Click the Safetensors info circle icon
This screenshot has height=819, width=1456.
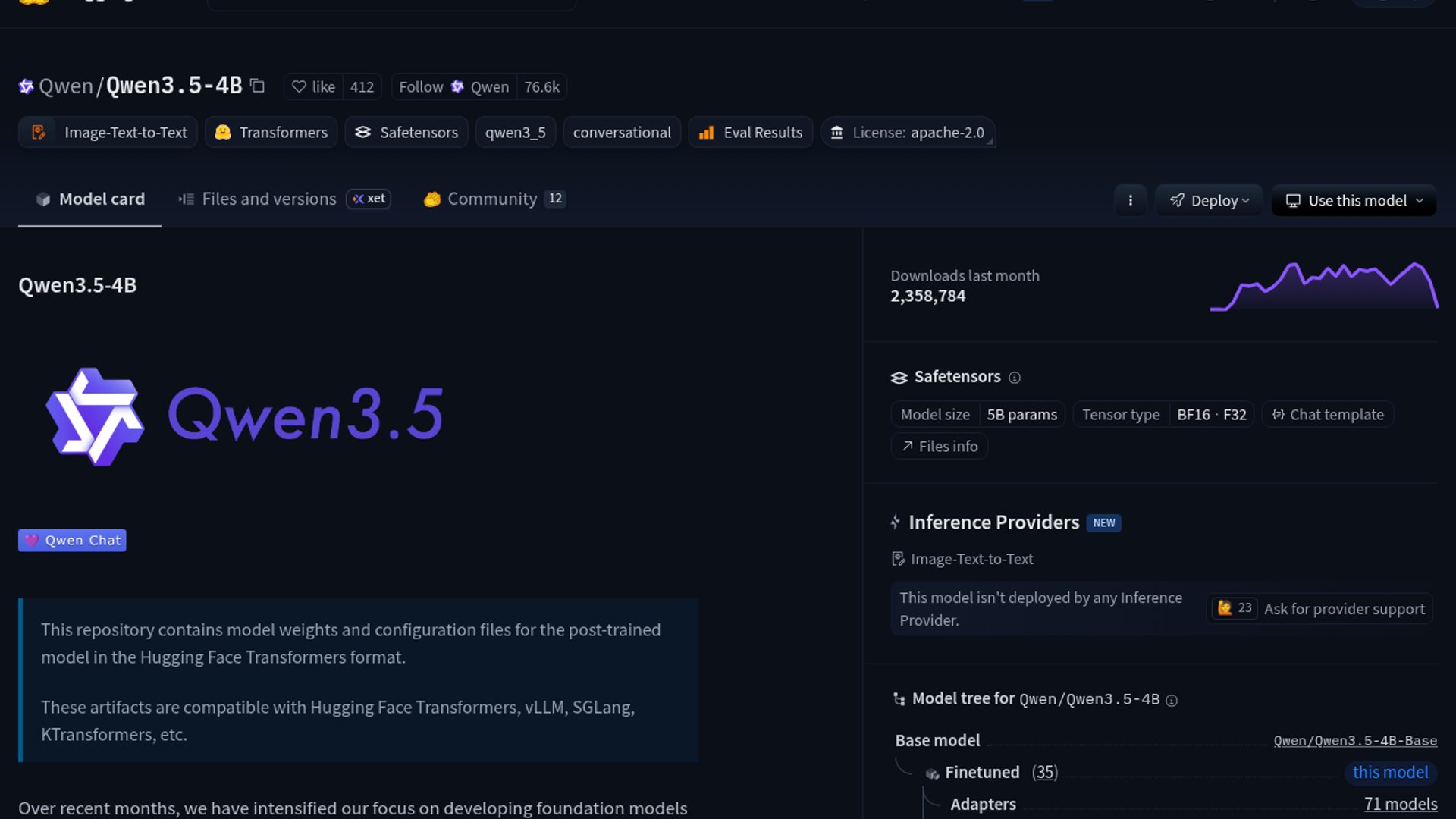tap(1014, 378)
